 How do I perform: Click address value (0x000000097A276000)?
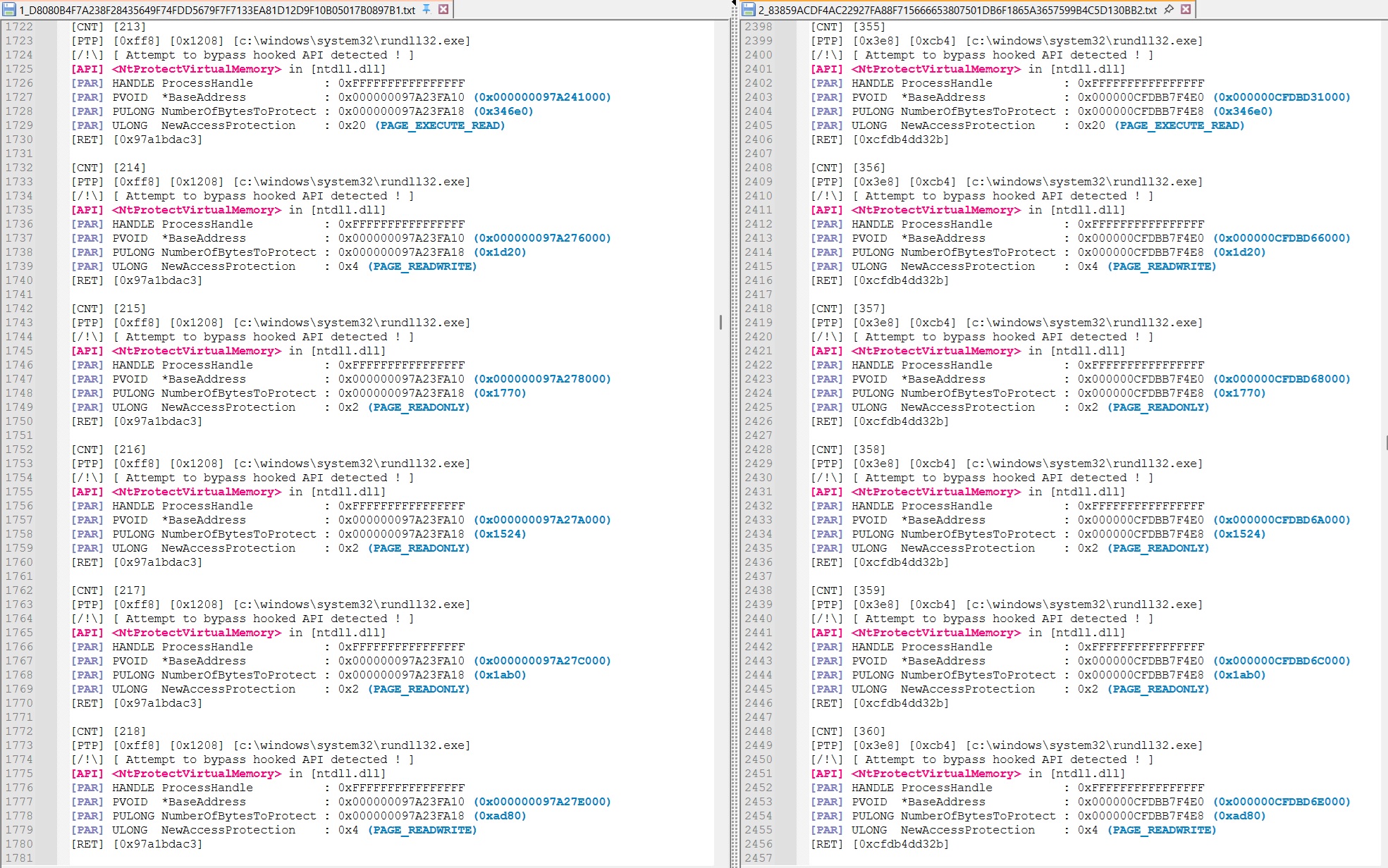pos(542,238)
